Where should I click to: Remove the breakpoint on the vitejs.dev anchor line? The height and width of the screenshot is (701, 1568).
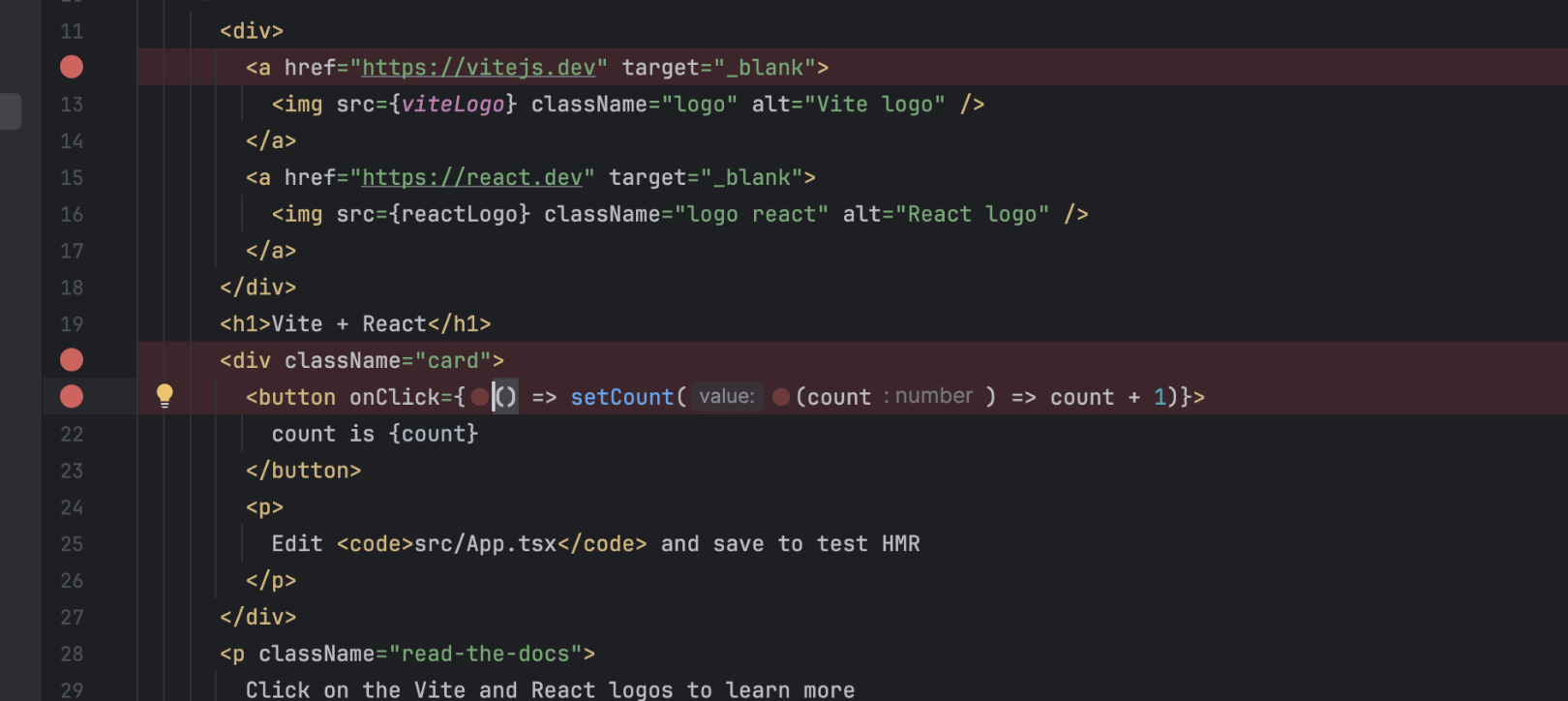(72, 67)
